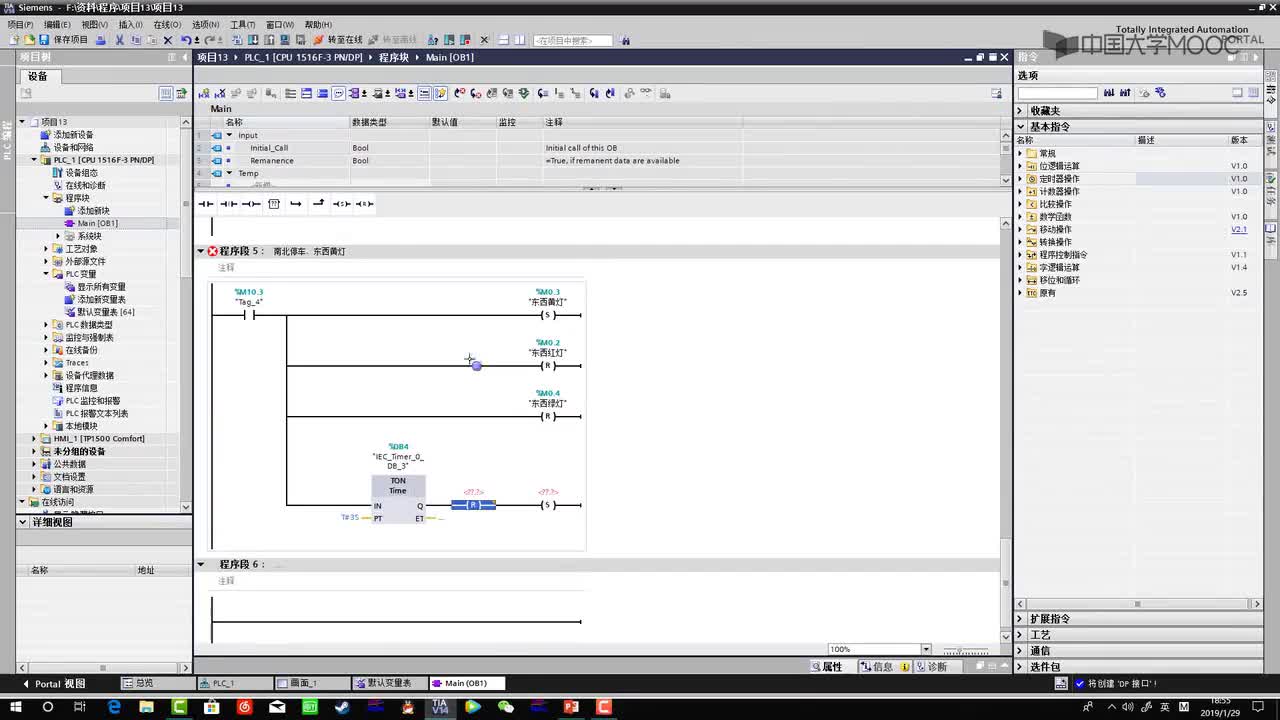Collapse the 基本指令 section
This screenshot has height=720, width=1280.
tap(1021, 127)
